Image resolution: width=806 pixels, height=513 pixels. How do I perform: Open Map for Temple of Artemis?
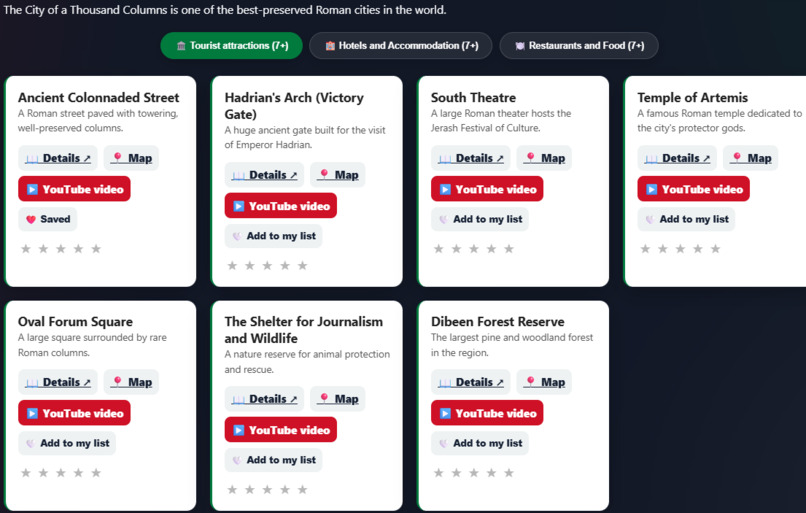751,158
